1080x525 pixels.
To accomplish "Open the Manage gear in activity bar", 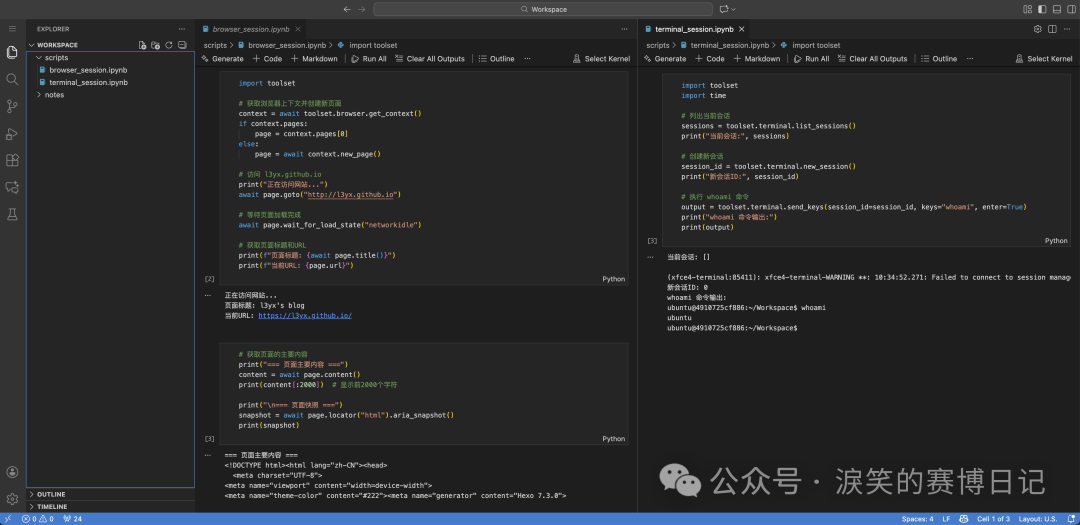I will tap(12, 499).
